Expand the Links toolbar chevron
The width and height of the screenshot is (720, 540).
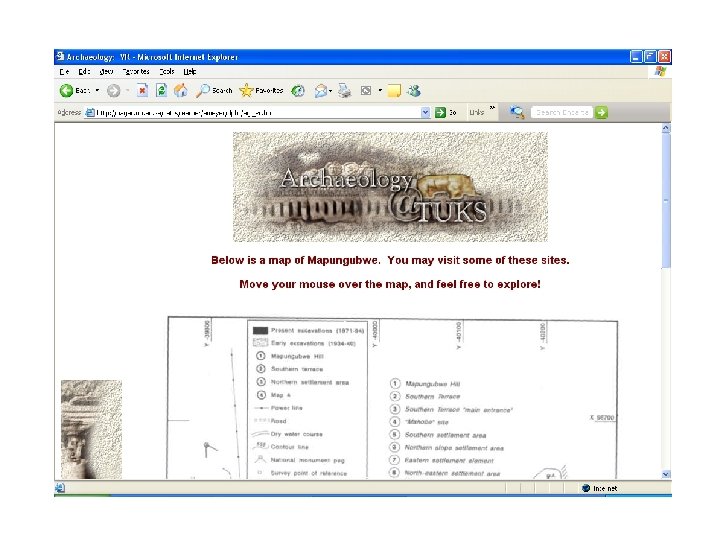pos(492,108)
